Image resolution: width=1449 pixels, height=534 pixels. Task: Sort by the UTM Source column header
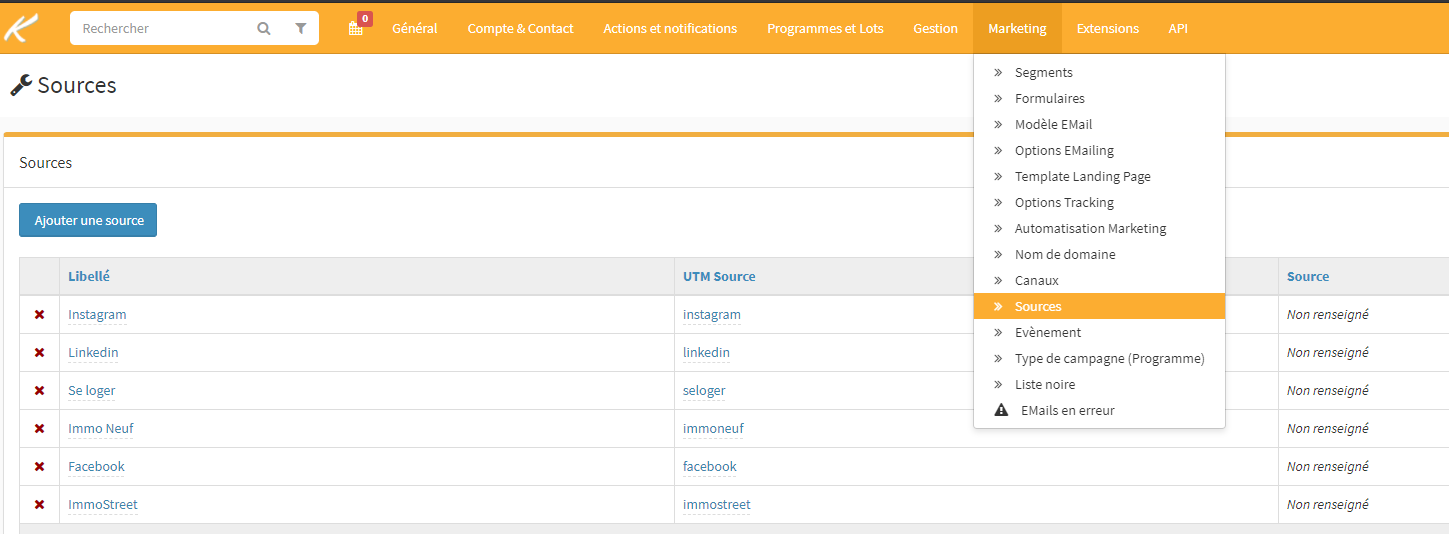click(x=719, y=277)
